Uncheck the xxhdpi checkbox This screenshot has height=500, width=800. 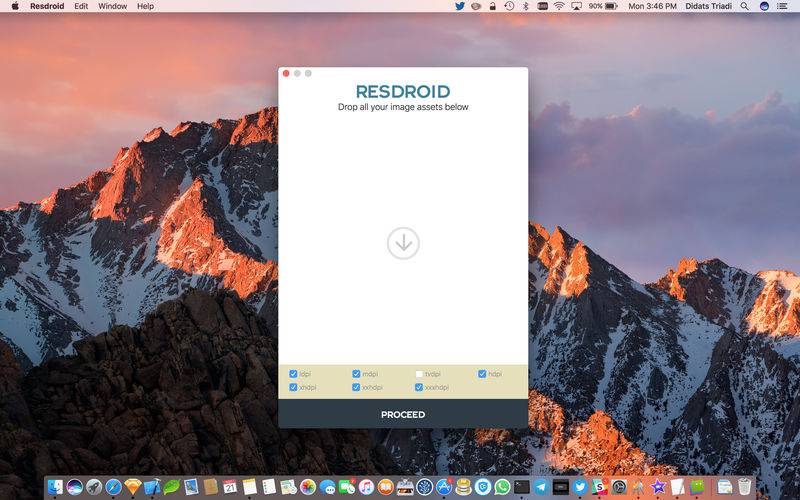click(x=356, y=387)
